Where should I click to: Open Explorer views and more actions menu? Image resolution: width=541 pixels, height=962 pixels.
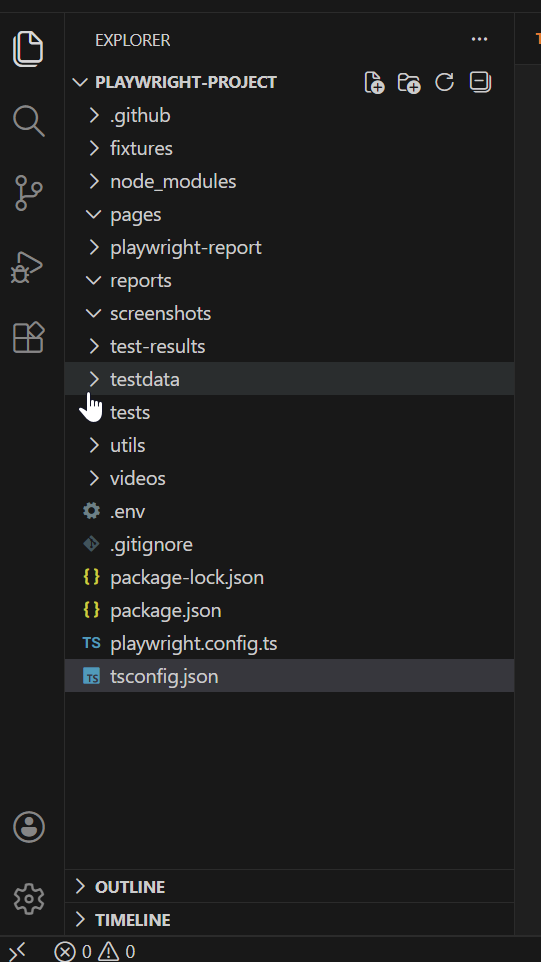479,40
